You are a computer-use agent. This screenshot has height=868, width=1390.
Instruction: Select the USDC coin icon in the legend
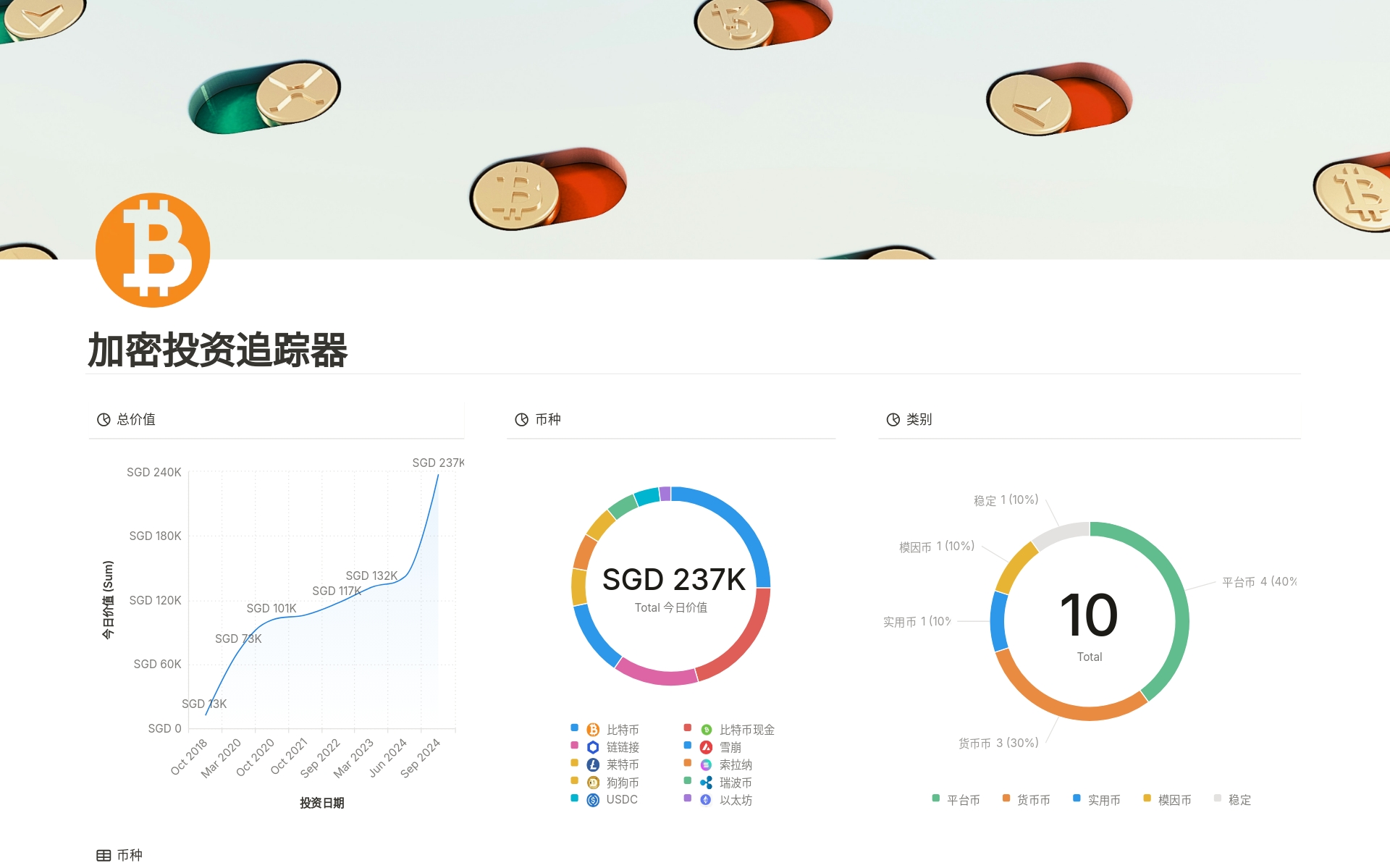(594, 800)
